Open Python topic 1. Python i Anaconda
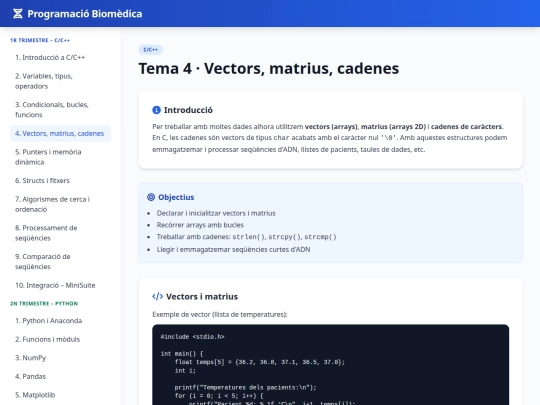This screenshot has height=405, width=540. (61, 321)
